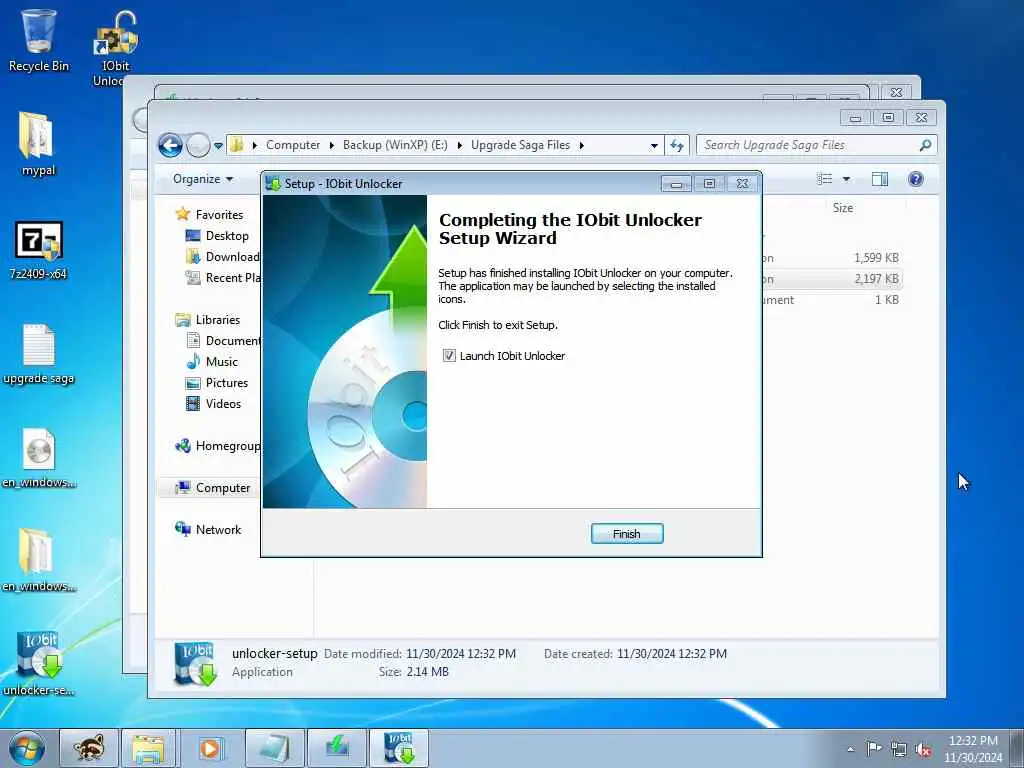Image resolution: width=1024 pixels, height=768 pixels.
Task: Click the 2,197 KB file size cell
Action: coord(876,279)
